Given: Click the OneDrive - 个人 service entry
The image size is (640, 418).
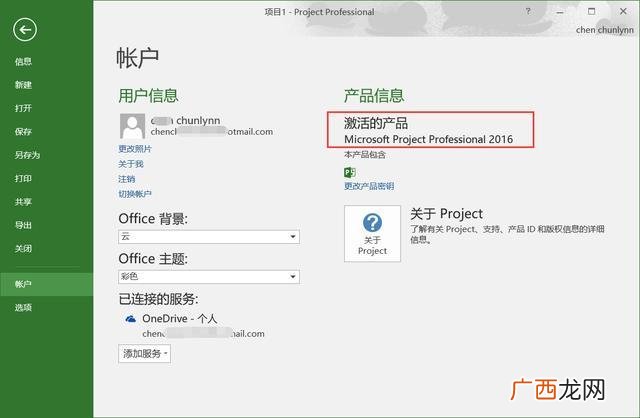Looking at the screenshot, I should tap(180, 318).
